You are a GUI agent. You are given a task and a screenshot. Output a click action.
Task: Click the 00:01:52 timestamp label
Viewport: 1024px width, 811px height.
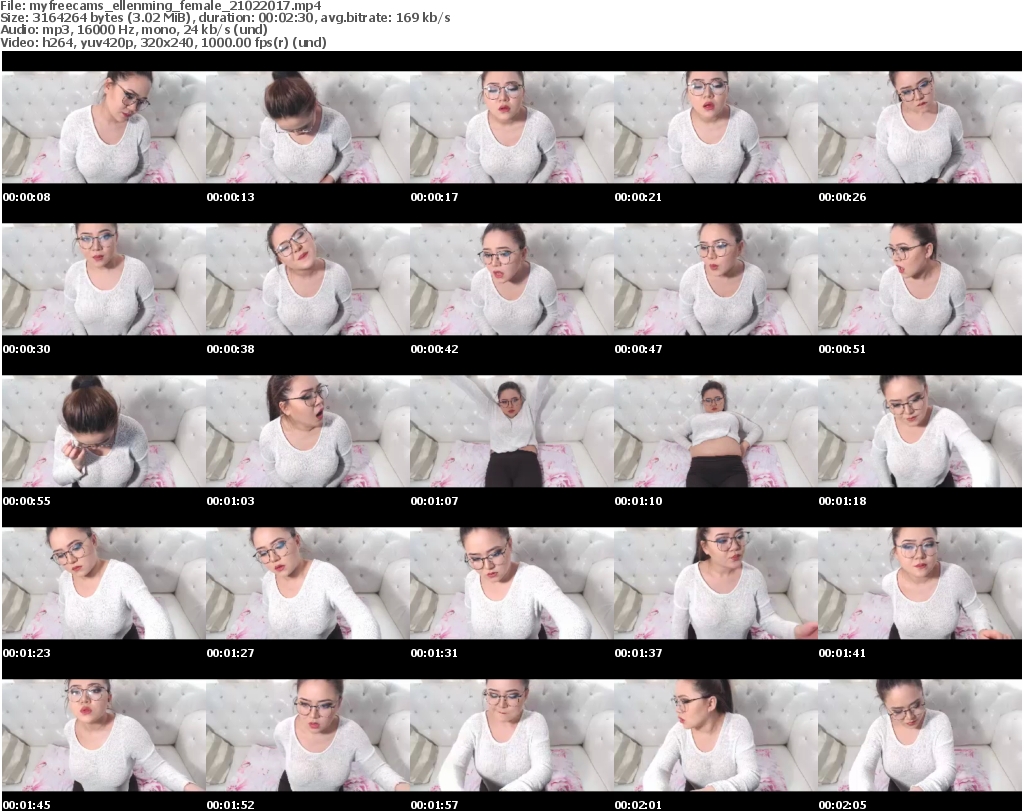coord(231,805)
